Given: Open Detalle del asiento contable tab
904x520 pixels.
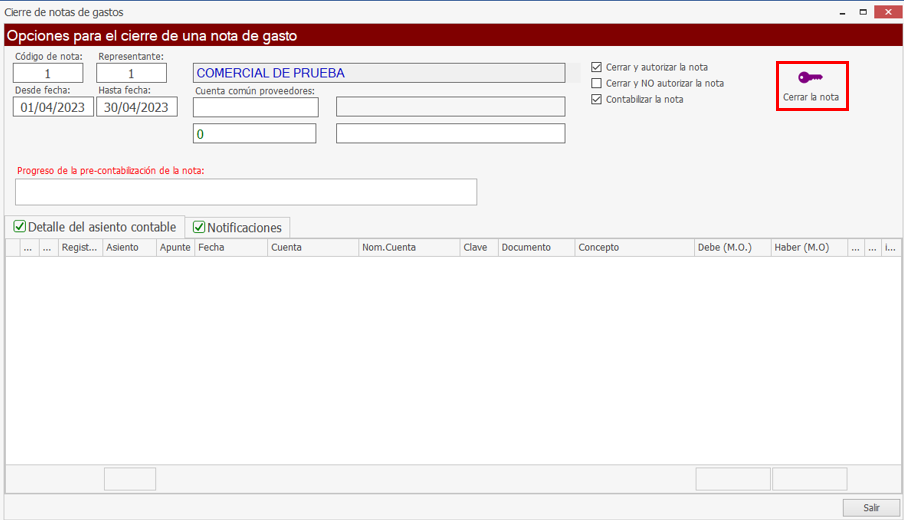Looking at the screenshot, I should tap(94, 227).
